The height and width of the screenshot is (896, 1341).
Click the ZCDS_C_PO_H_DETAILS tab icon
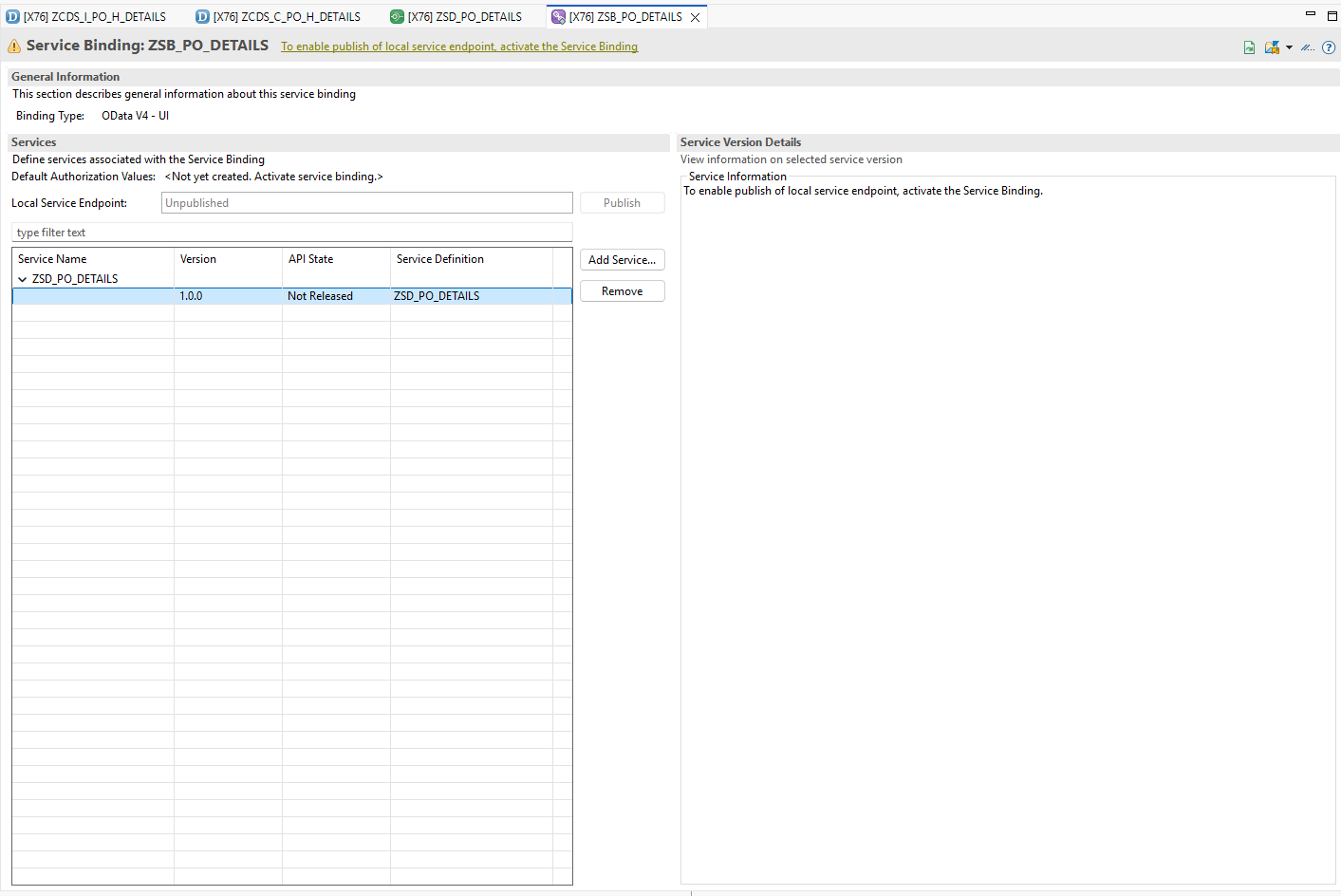click(202, 17)
